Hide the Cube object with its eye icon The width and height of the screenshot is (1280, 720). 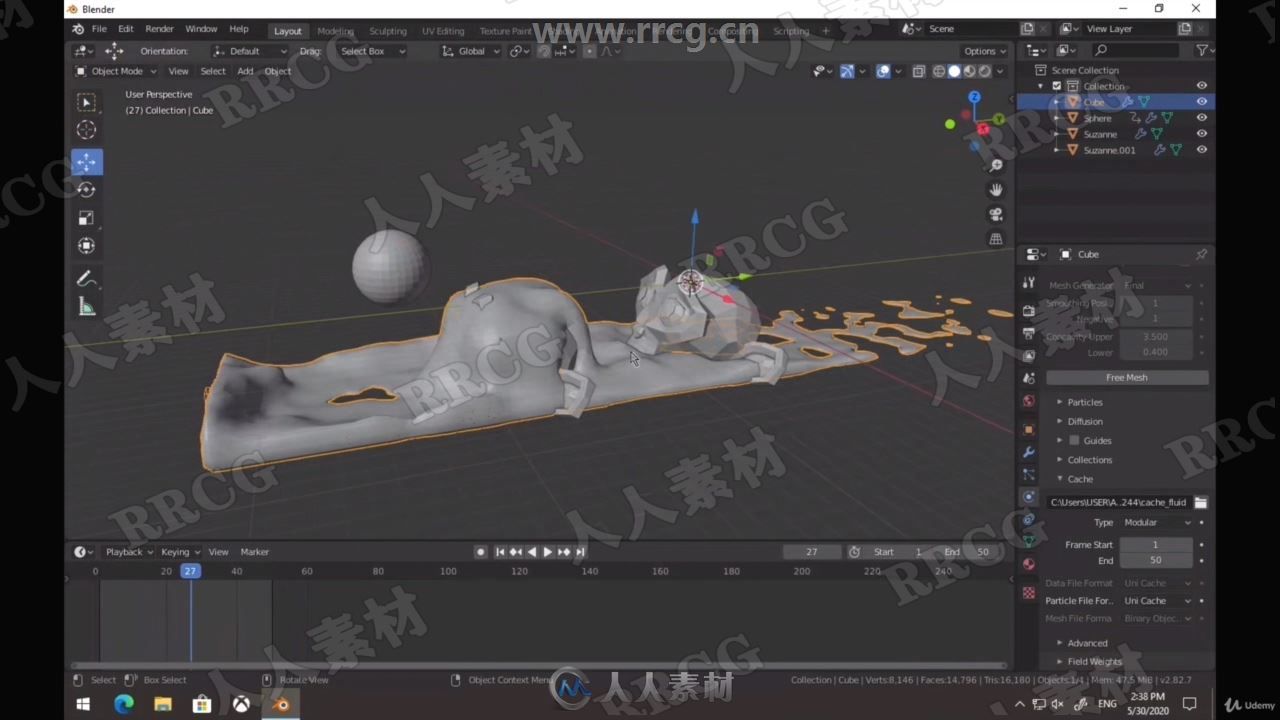pyautogui.click(x=1202, y=101)
